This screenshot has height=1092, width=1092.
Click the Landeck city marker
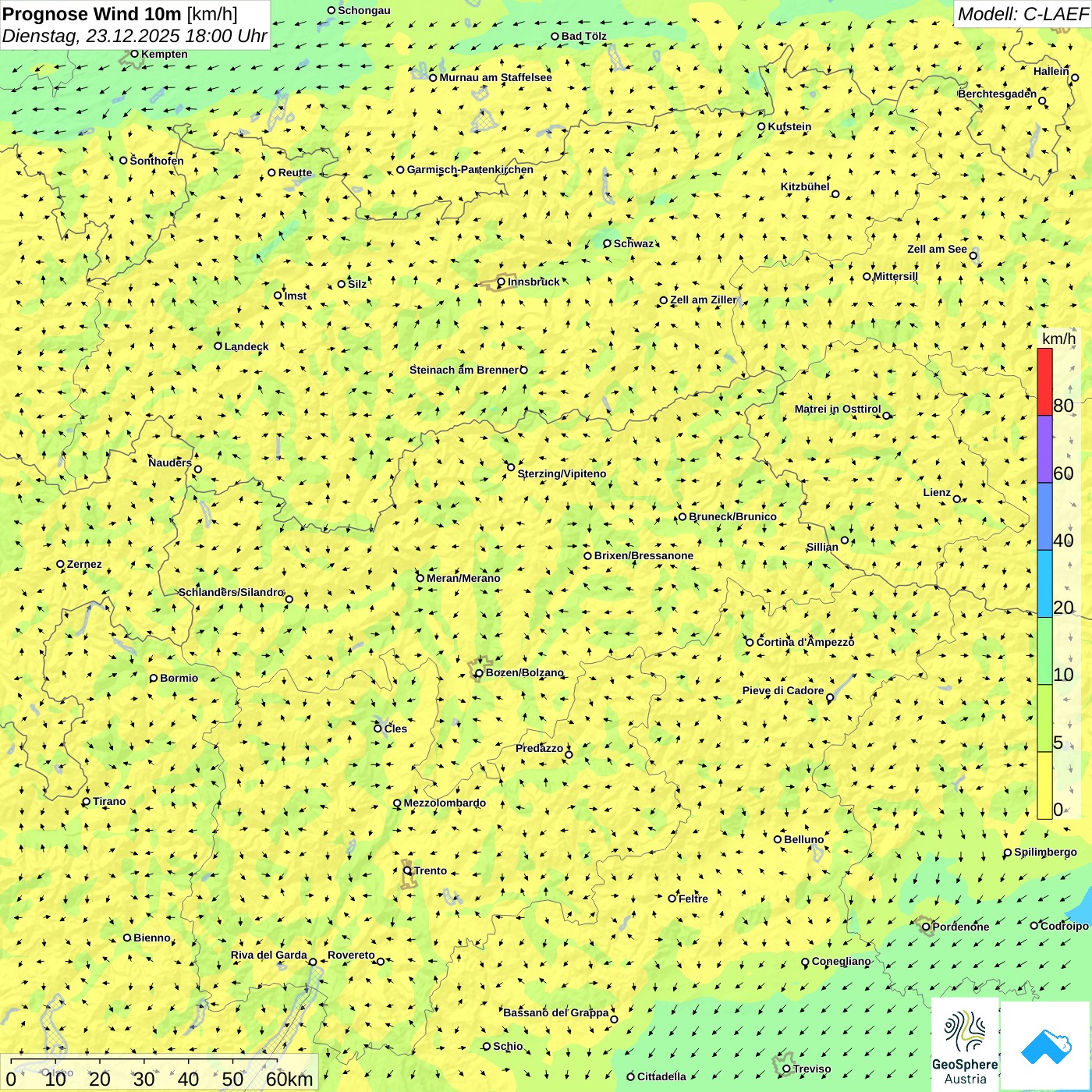[x=218, y=346]
